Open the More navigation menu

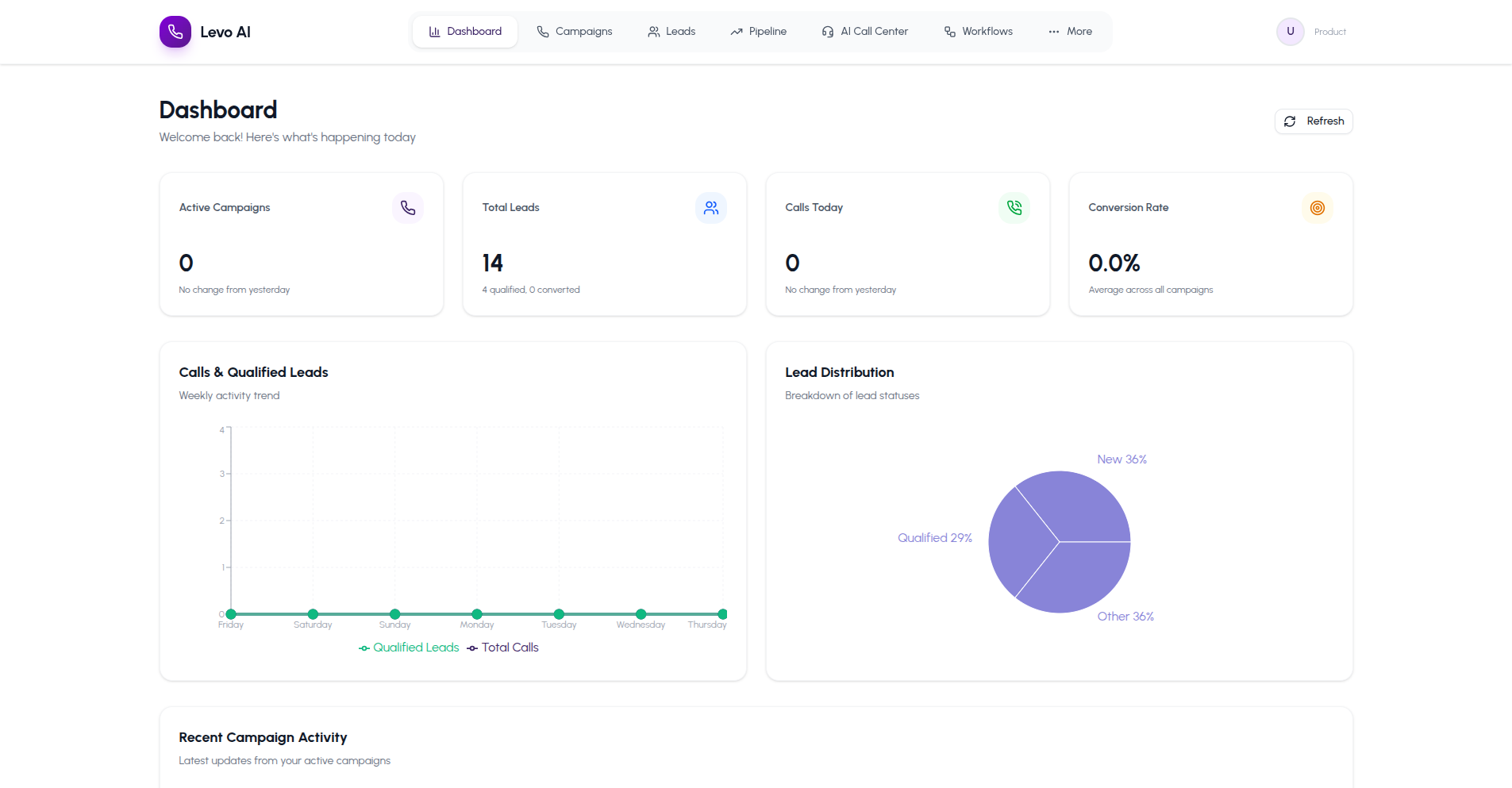(1070, 31)
